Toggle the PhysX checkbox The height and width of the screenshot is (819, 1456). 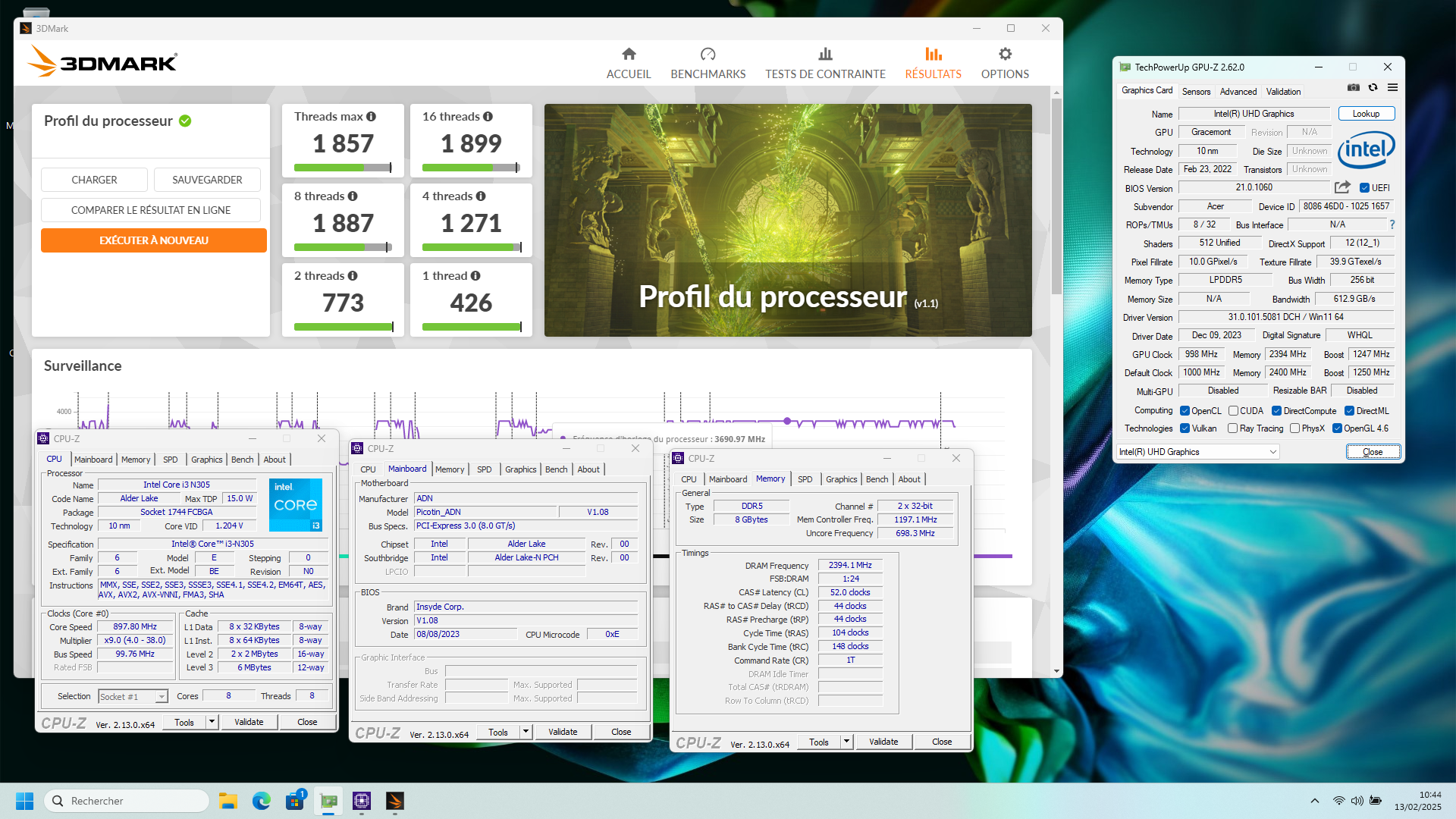1294,428
